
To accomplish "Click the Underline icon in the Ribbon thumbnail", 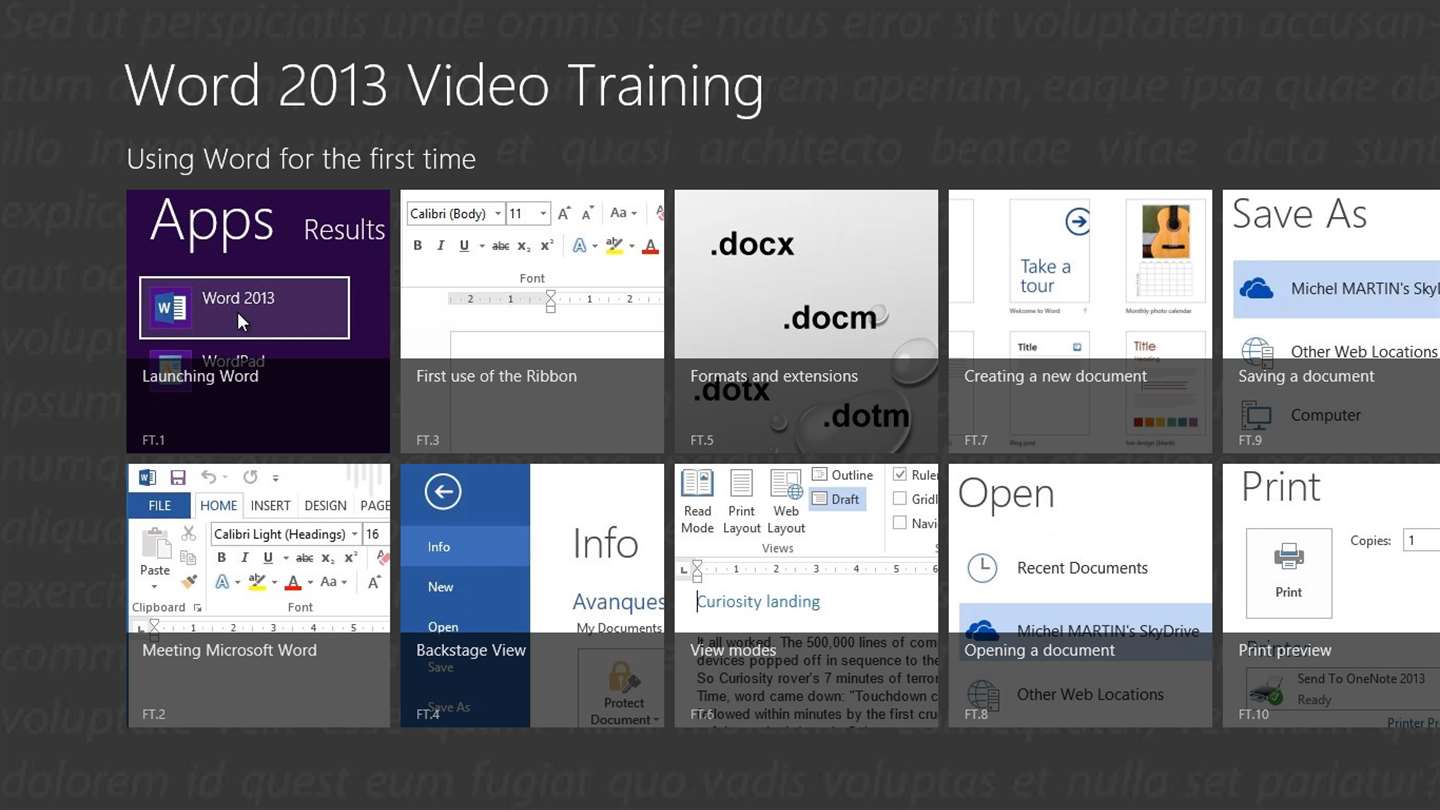I will tap(464, 246).
